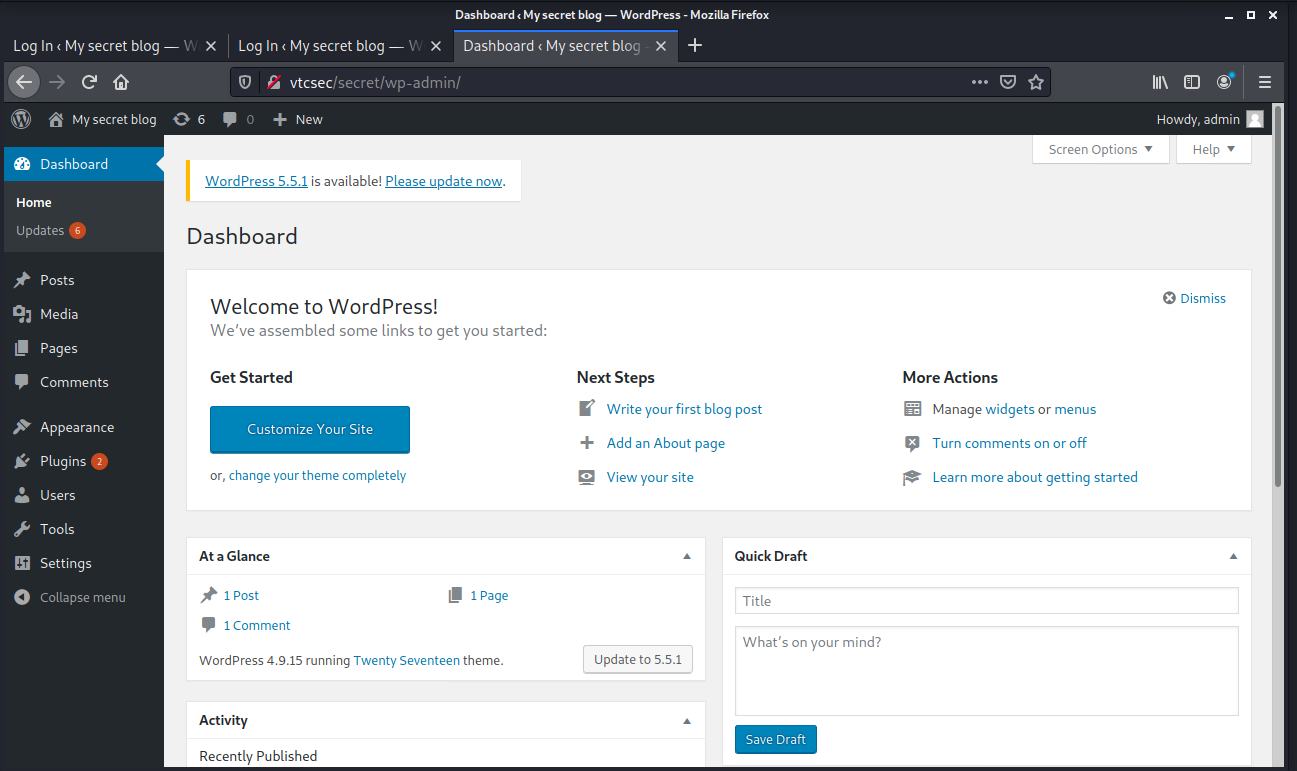Collapse the Quick Draft widget
1297x771 pixels.
pyautogui.click(x=1233, y=556)
